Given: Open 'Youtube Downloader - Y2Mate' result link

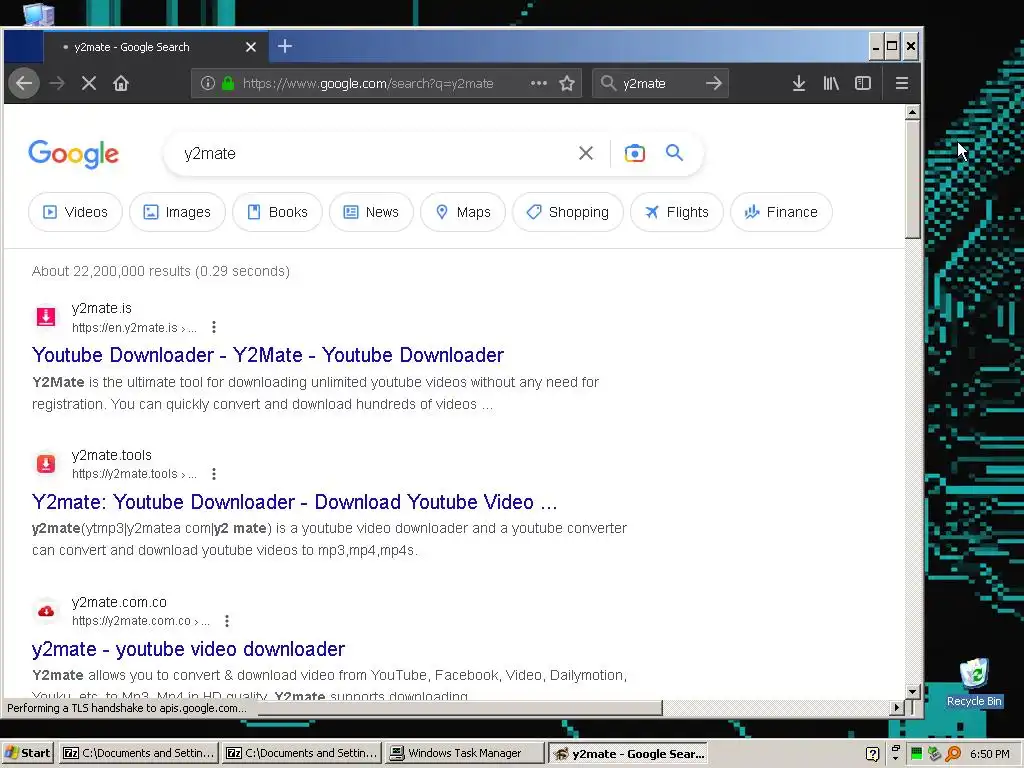Looking at the screenshot, I should pos(268,355).
